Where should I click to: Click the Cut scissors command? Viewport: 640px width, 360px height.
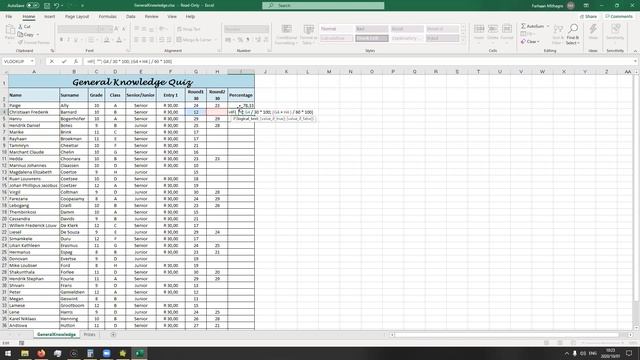[24, 27]
